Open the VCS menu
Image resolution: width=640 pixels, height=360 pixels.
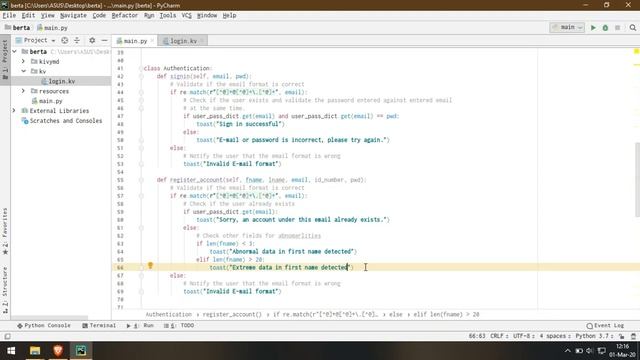(x=187, y=16)
